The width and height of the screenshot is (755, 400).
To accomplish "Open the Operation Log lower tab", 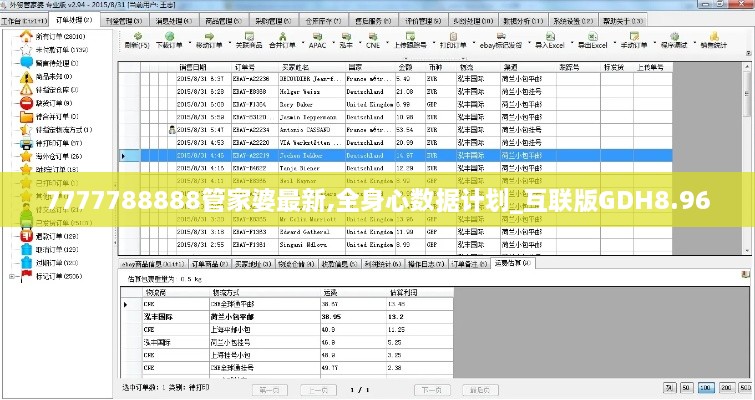I will (x=426, y=264).
